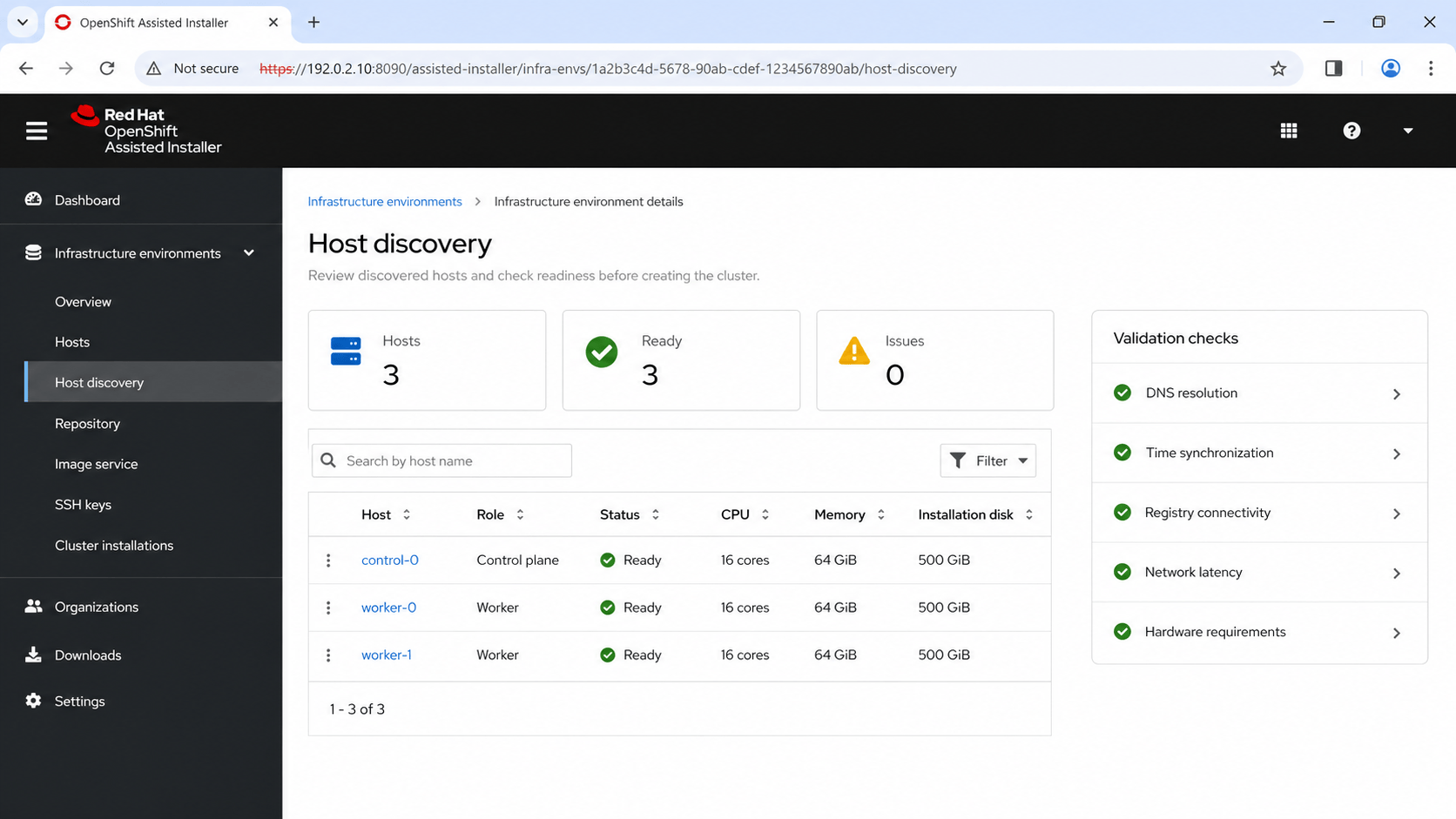
Task: Click the Ready card green check icon
Action: (602, 352)
